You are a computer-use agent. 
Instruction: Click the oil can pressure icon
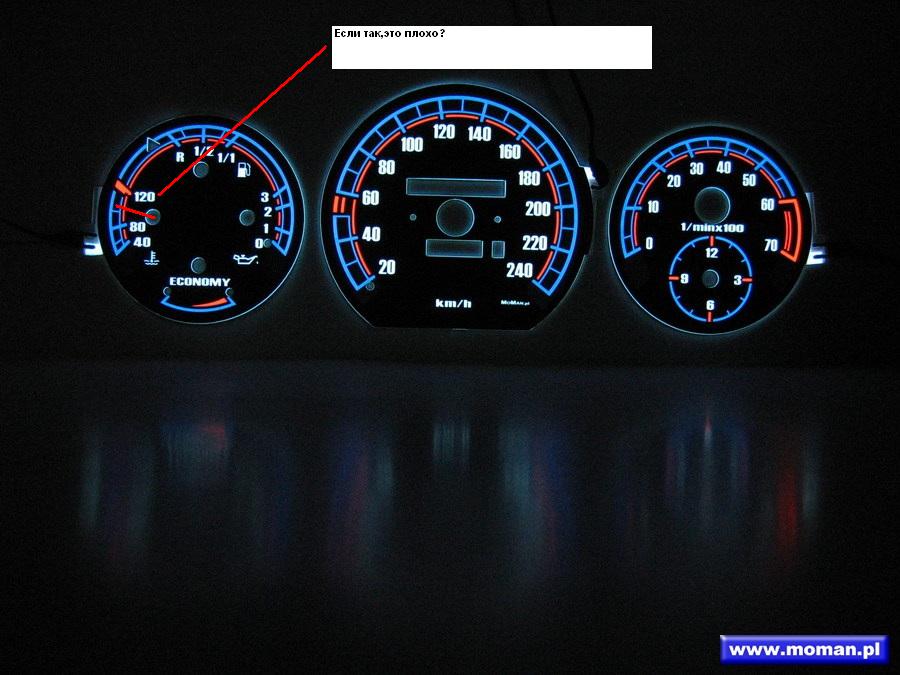[x=245, y=258]
